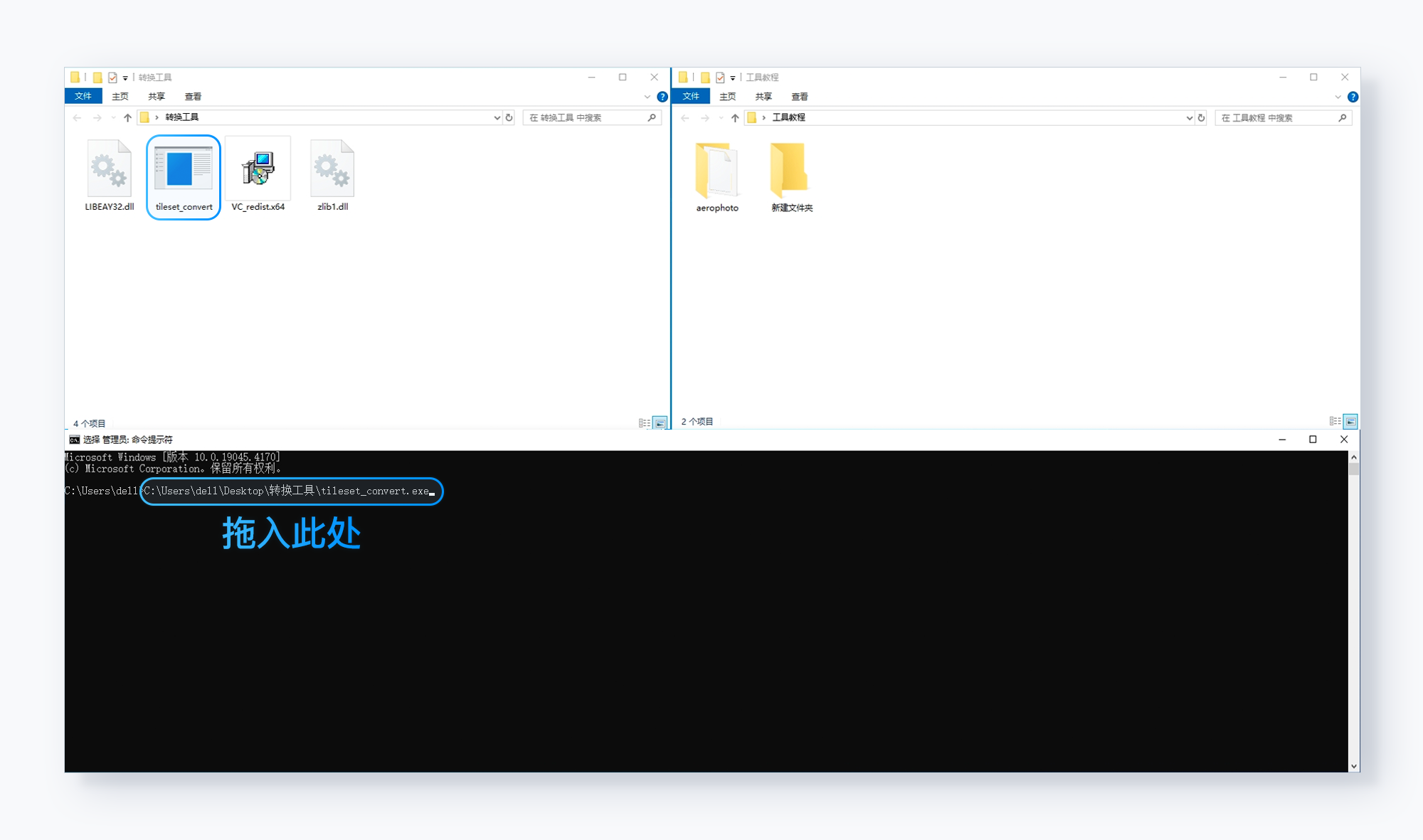Select the LIBEAY32.dll file icon
This screenshot has width=1423, height=840.
pyautogui.click(x=109, y=168)
